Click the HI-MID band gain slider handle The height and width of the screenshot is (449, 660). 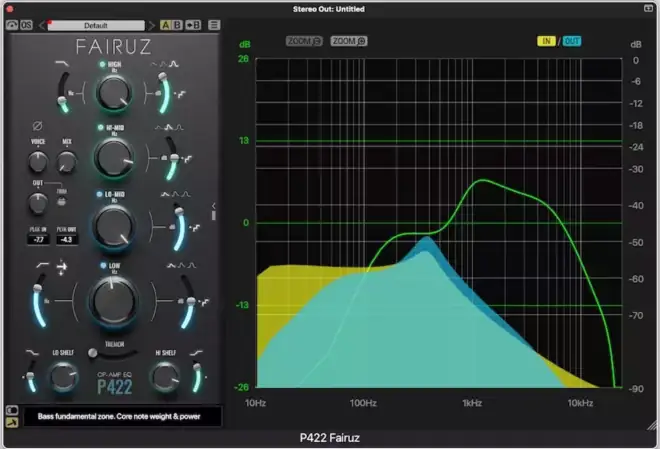pos(174,158)
